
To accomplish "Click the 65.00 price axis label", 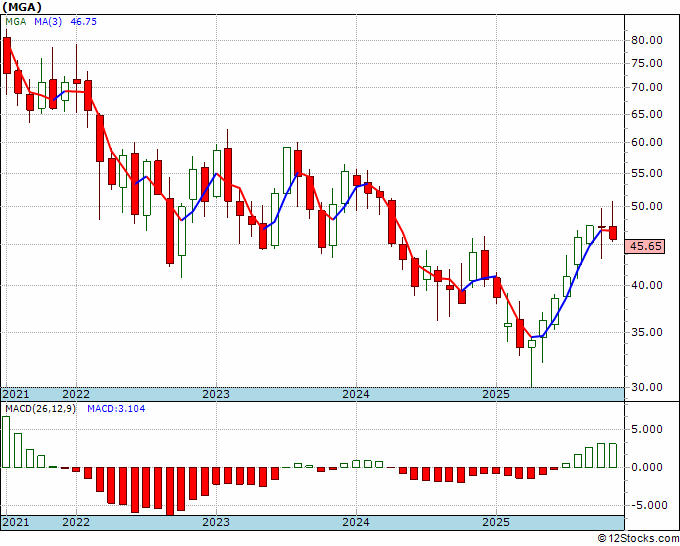I will (x=647, y=114).
